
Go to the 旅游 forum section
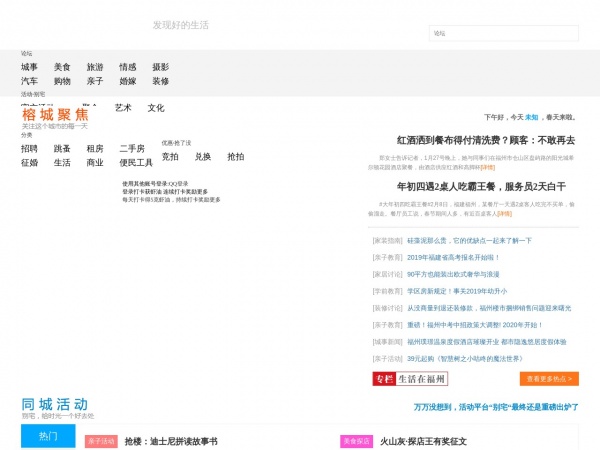click(95, 67)
